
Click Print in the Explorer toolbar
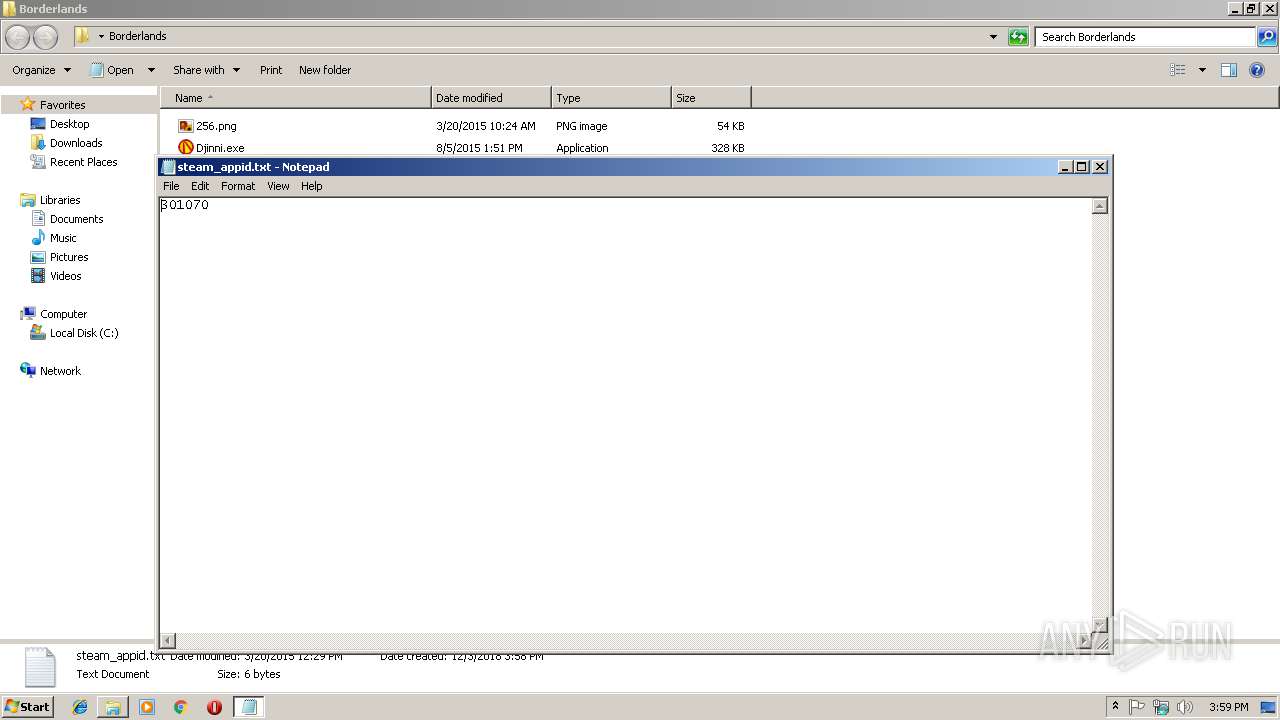(271, 70)
